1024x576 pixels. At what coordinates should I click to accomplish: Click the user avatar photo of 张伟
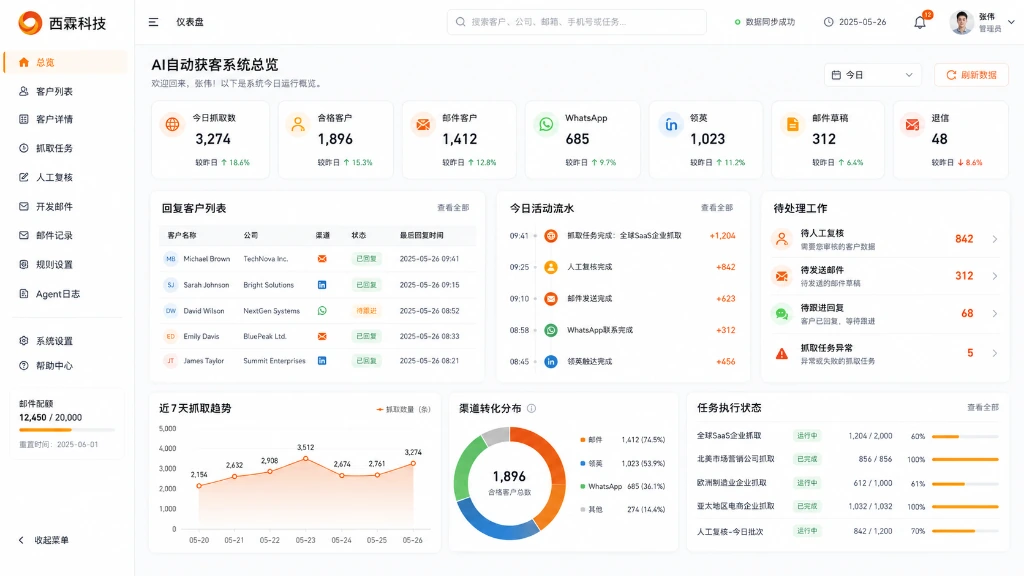point(961,22)
